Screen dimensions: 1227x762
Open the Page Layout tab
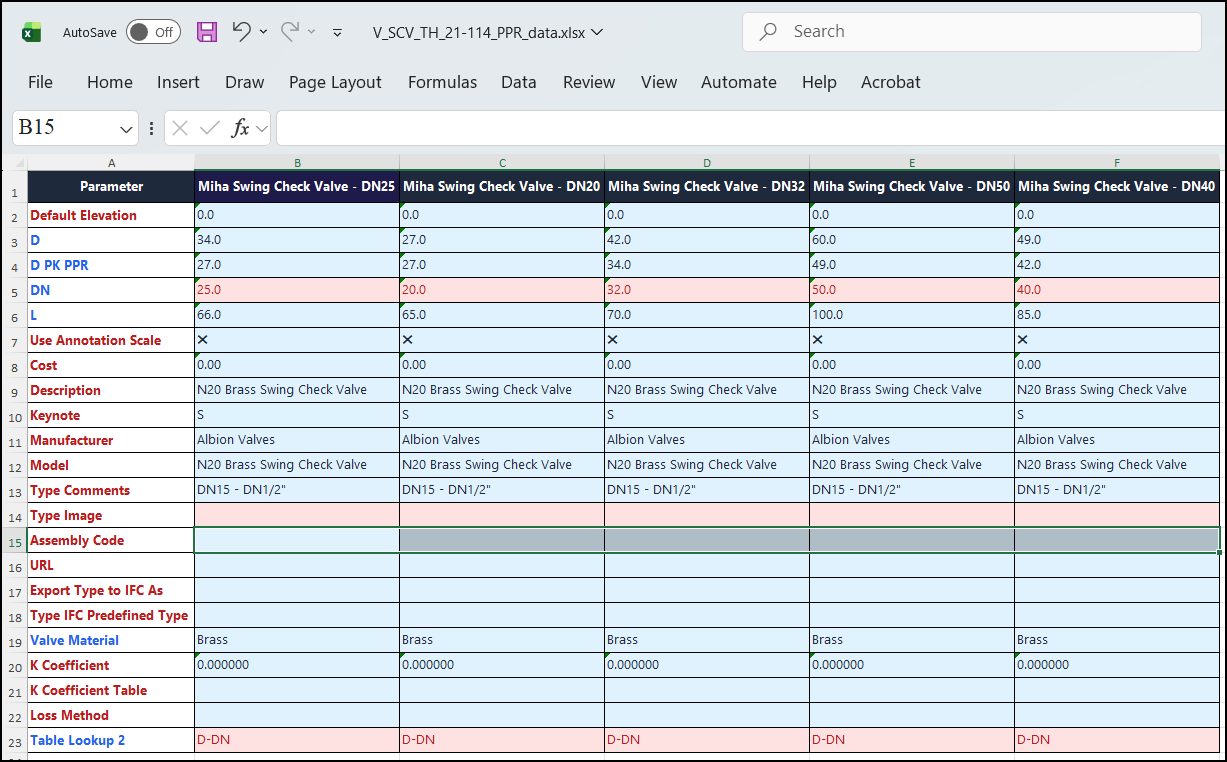point(335,82)
